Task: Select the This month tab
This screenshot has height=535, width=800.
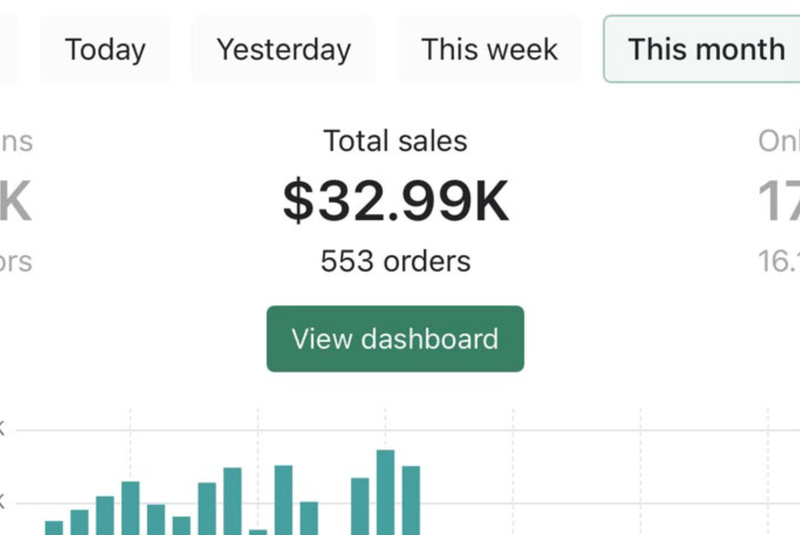Action: (705, 49)
